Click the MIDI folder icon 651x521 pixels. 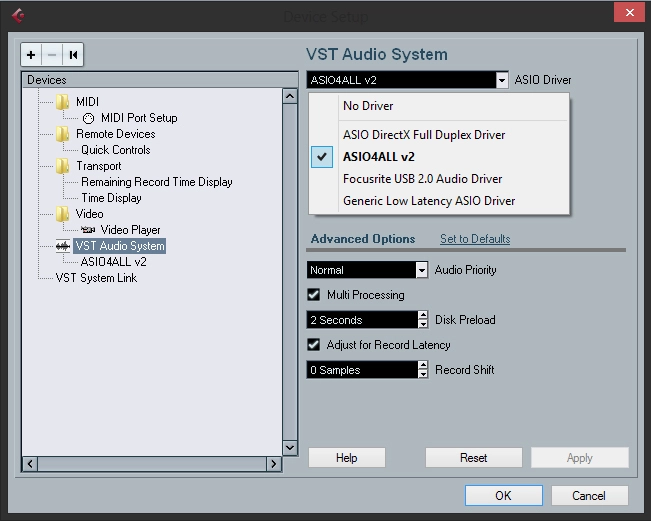tap(63, 102)
